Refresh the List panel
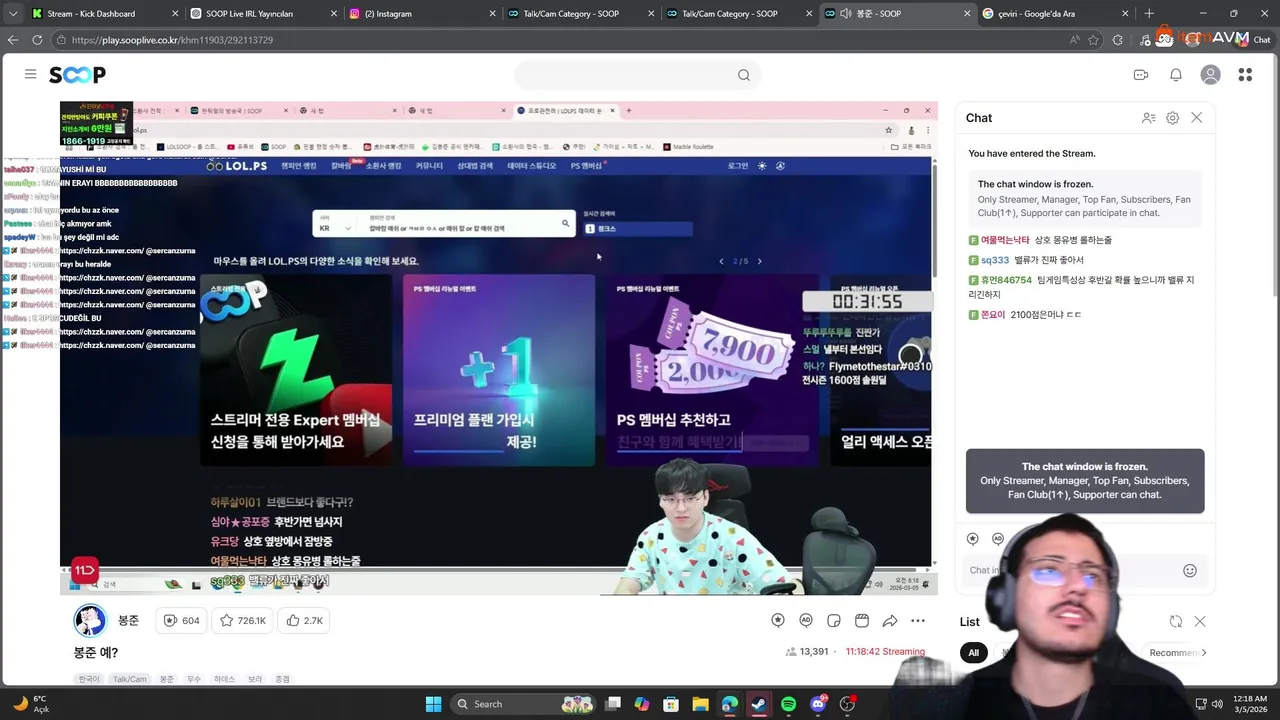1280x720 pixels. [x=1176, y=622]
